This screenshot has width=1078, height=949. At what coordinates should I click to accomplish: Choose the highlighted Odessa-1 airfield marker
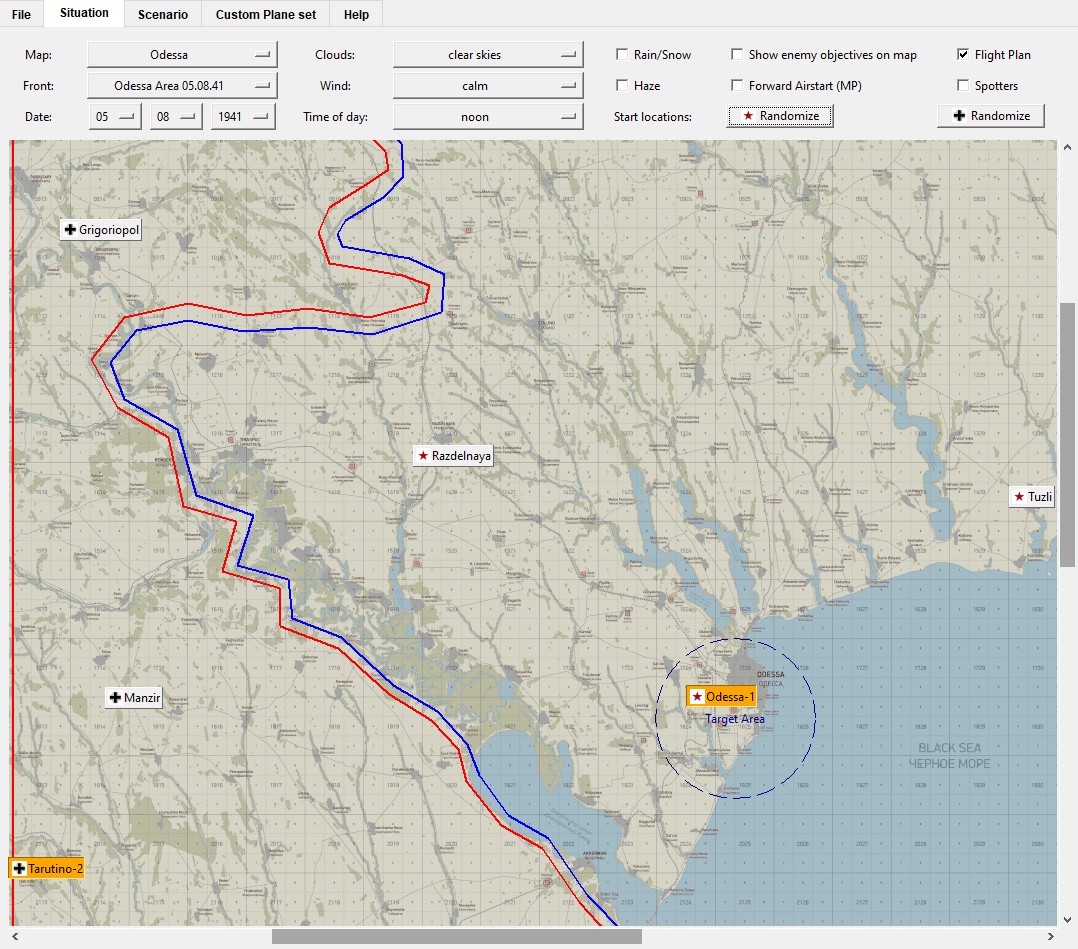coord(722,697)
